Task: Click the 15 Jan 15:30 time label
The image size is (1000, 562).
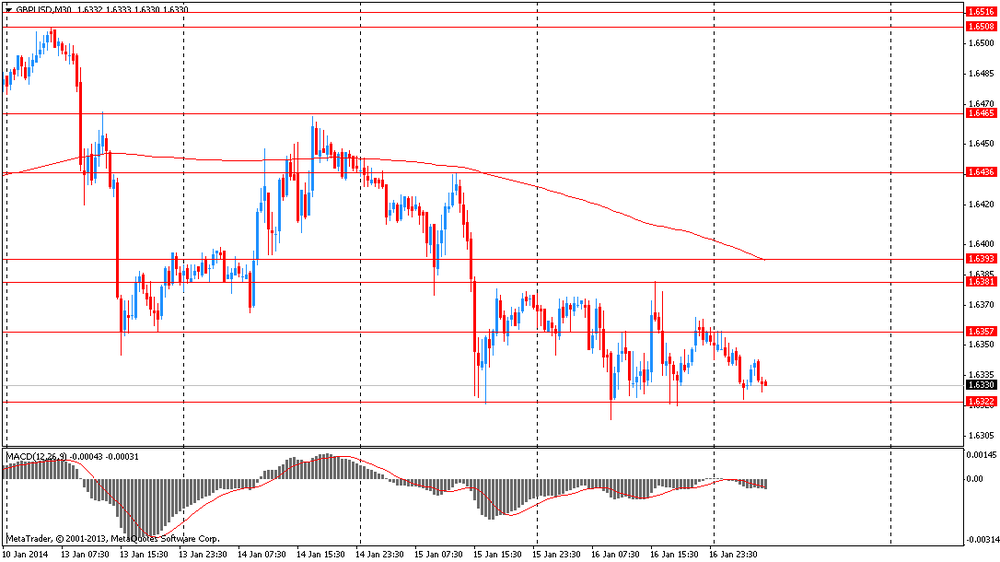Action: tap(497, 554)
